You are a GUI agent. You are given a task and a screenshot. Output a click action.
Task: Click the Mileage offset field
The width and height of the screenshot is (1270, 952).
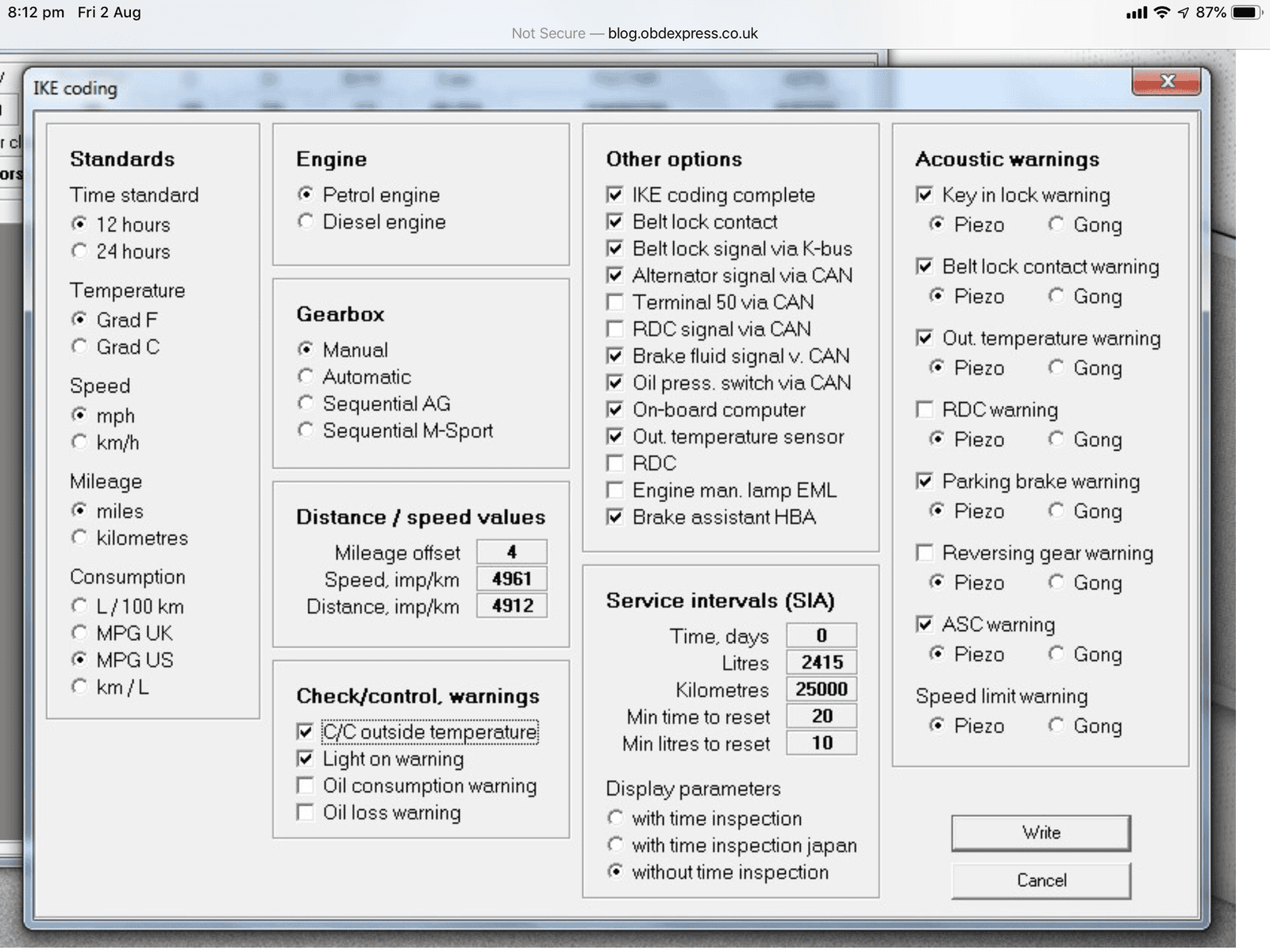512,551
